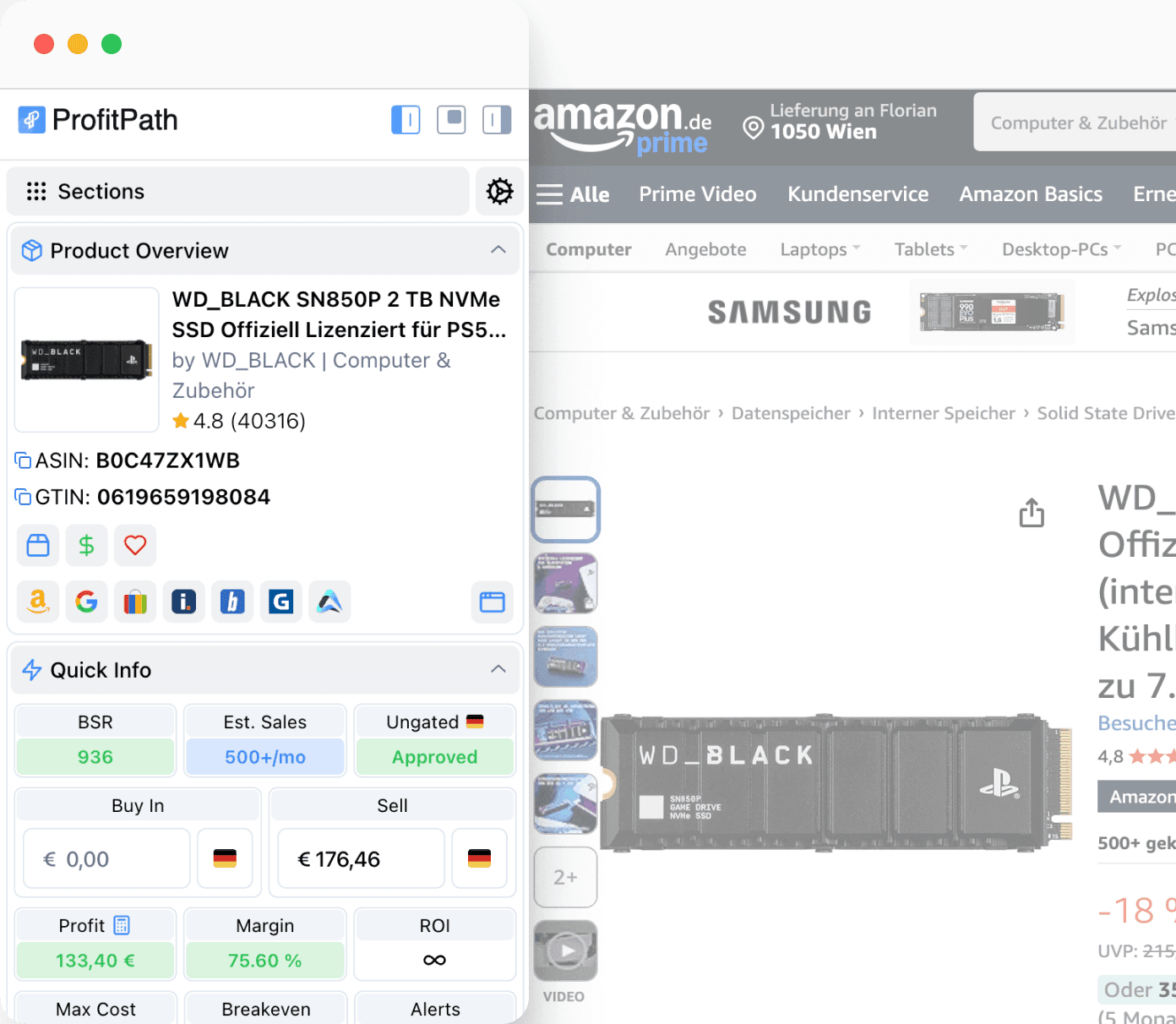Collapse the Product Overview section
The width and height of the screenshot is (1176, 1024).
498,251
